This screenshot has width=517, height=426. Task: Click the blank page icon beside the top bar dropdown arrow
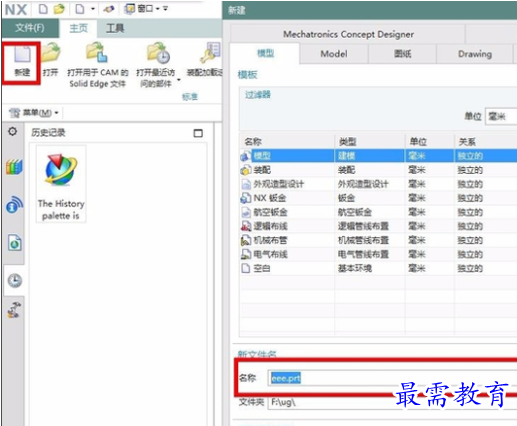pos(80,9)
